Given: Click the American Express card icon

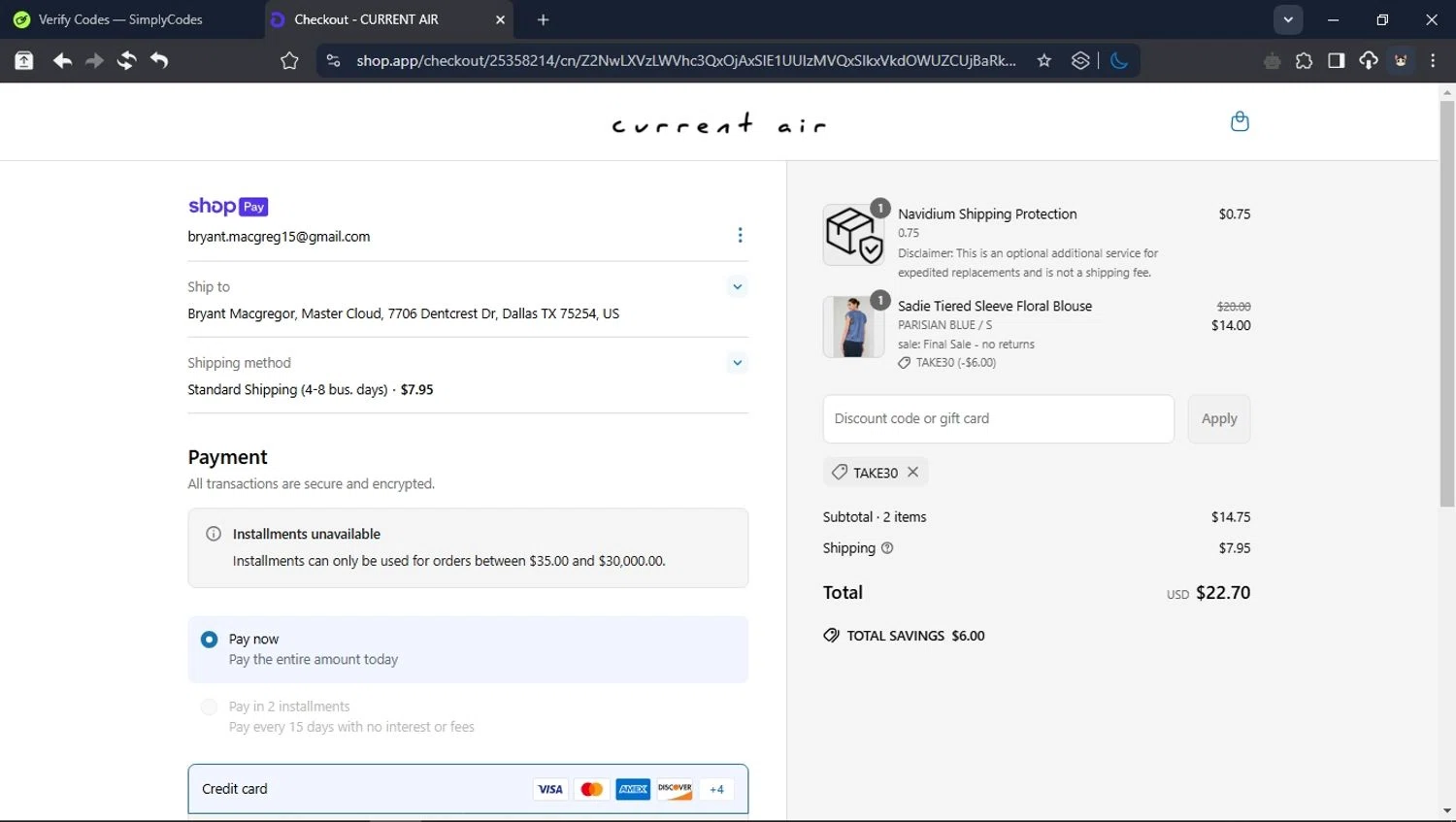Looking at the screenshot, I should click(x=633, y=789).
